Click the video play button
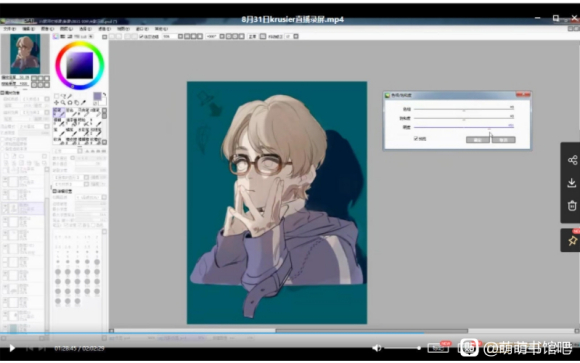 tap(12, 348)
